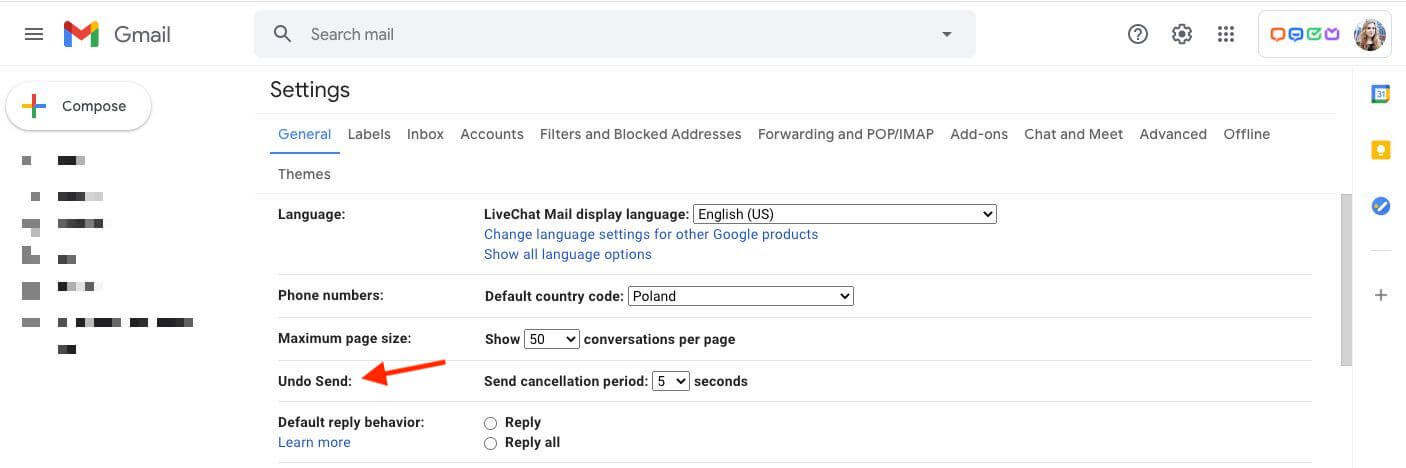Open Google Tasks in side panel
Image resolution: width=1406 pixels, height=468 pixels.
1380,206
